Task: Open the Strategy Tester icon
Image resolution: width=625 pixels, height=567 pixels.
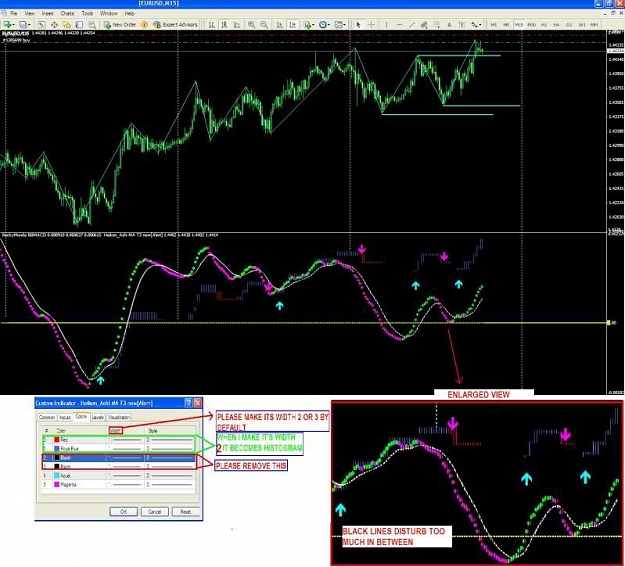Action: (92, 25)
